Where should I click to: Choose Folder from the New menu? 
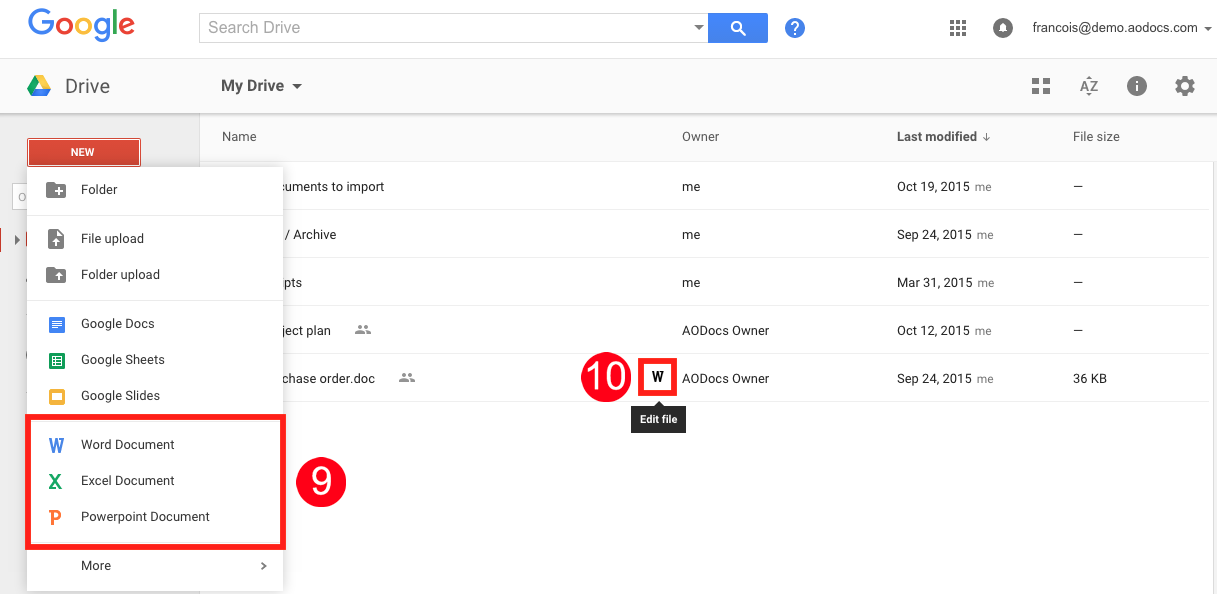pos(155,190)
